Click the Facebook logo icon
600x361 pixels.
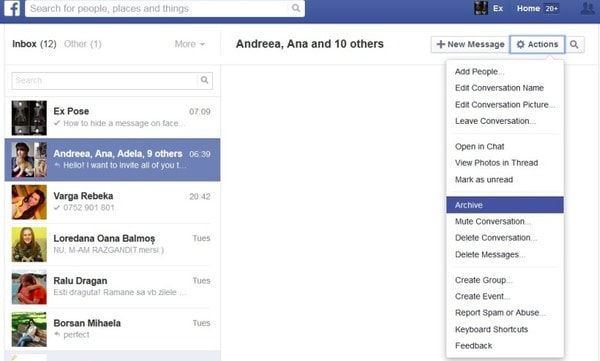(12, 8)
